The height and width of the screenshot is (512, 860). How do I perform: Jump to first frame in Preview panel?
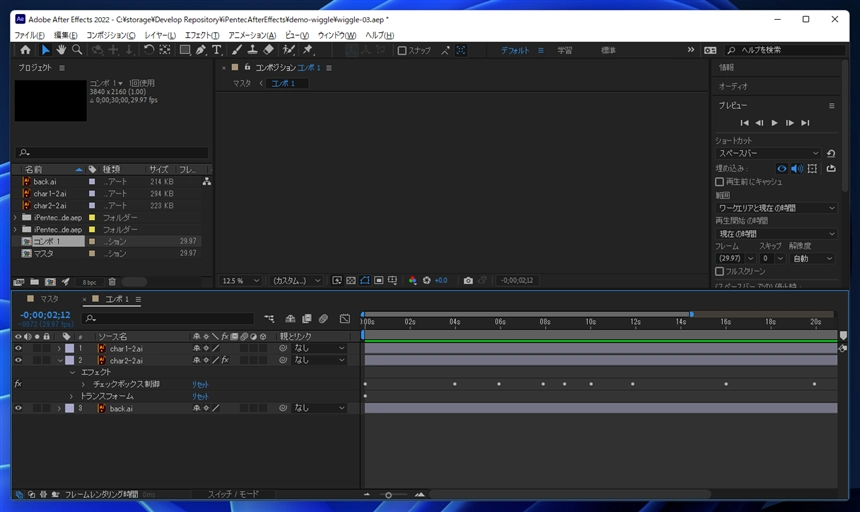click(x=744, y=123)
